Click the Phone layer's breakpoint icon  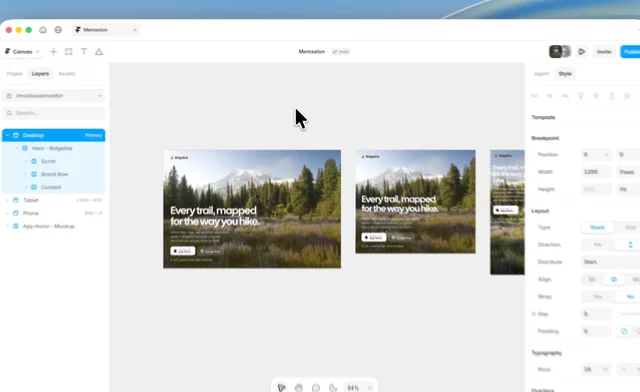(16, 213)
